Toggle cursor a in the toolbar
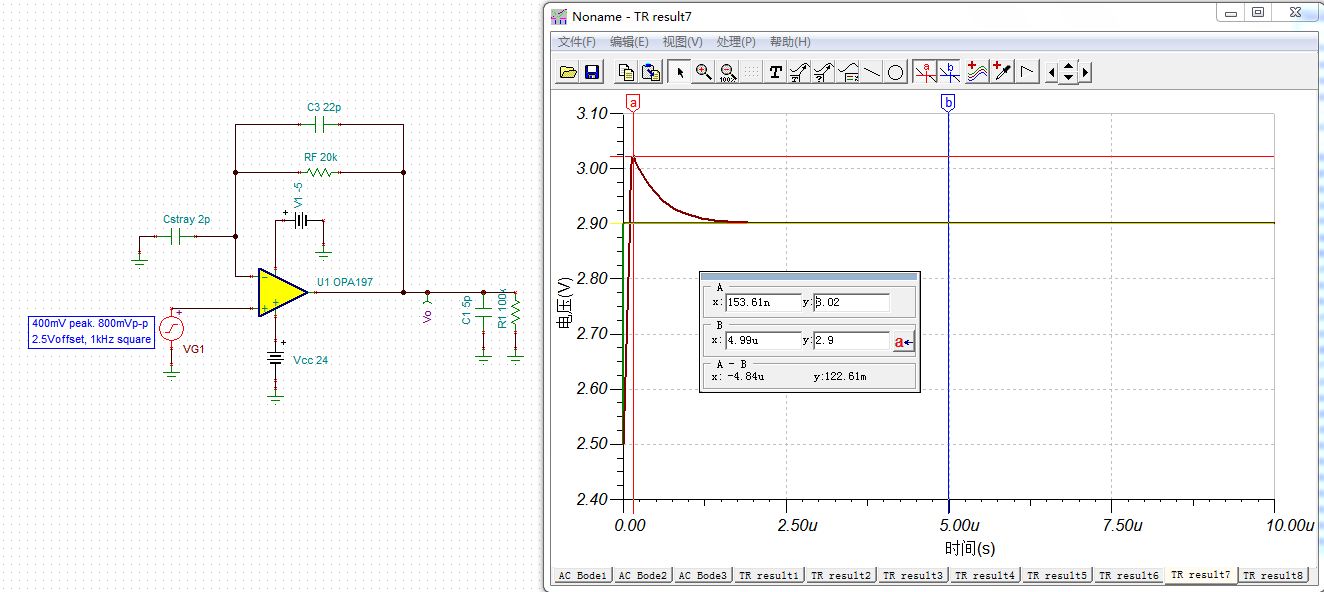The height and width of the screenshot is (592, 1324). [925, 72]
